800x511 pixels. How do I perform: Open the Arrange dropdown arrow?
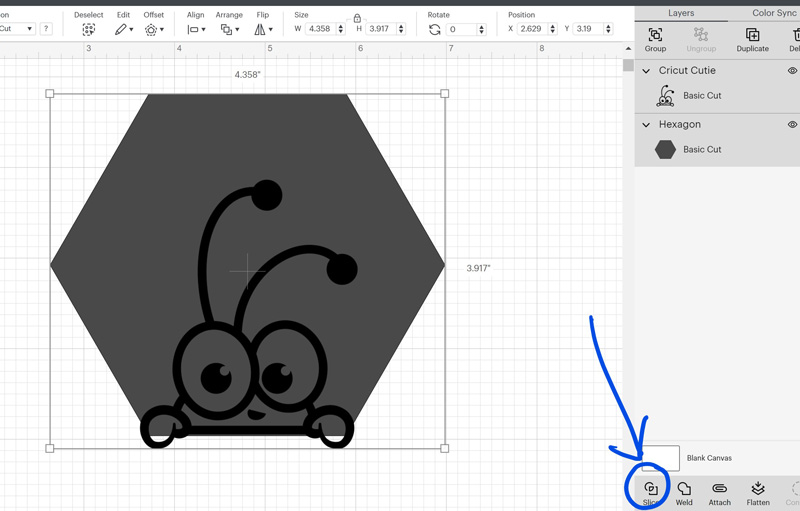point(237,30)
